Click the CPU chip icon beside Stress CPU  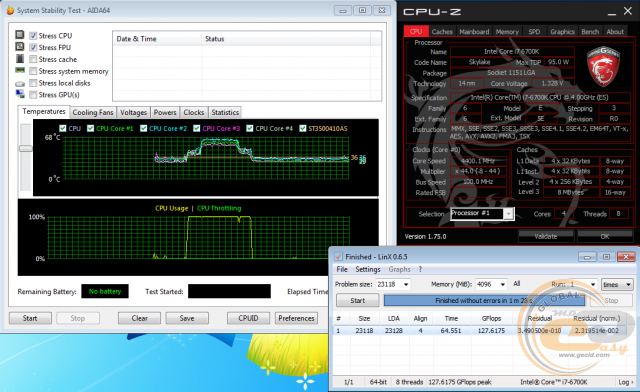20,35
